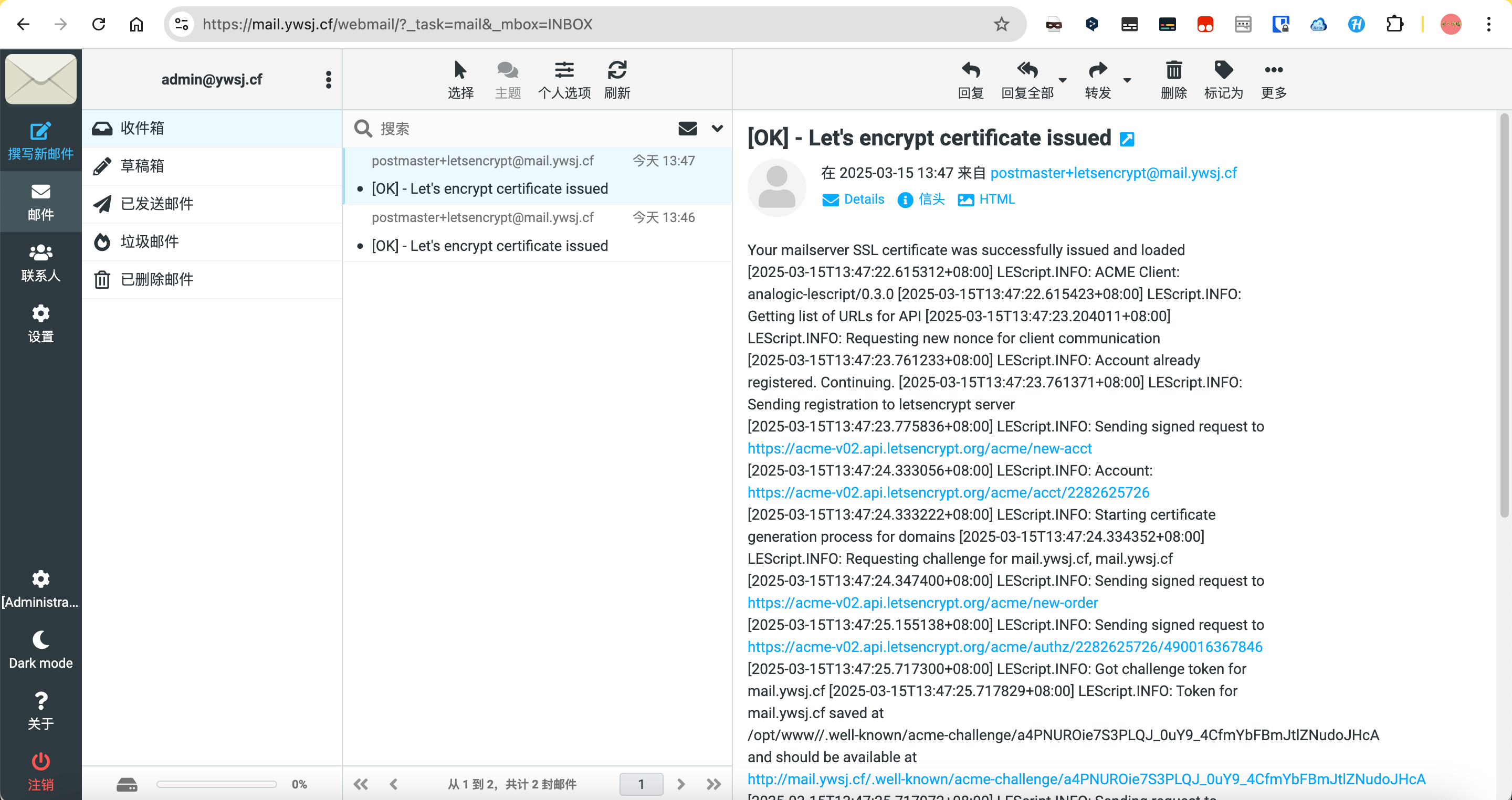The image size is (1512, 800).
Task: Reply to the message with 回复
Action: pyautogui.click(x=970, y=79)
